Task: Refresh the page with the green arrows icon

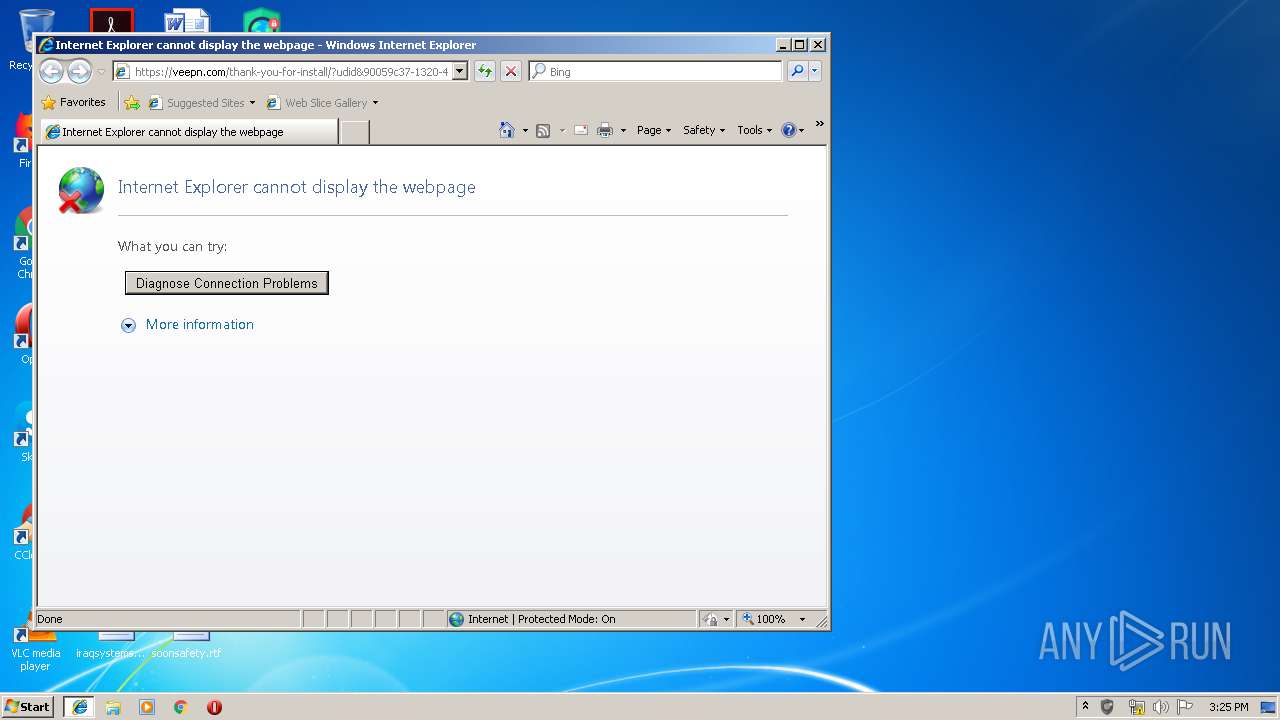Action: (x=485, y=71)
